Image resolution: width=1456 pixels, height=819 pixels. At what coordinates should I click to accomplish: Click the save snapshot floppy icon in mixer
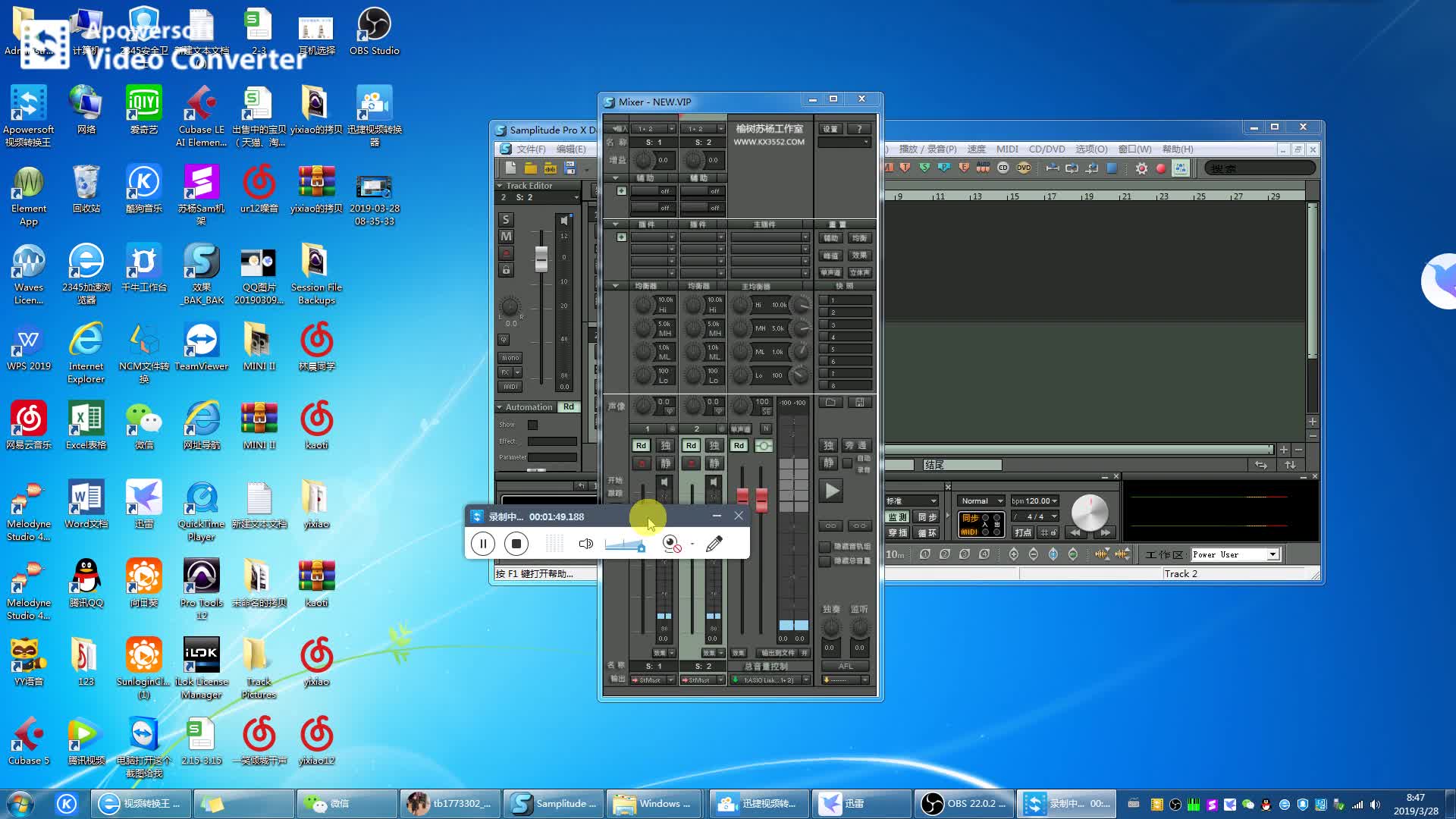(860, 403)
